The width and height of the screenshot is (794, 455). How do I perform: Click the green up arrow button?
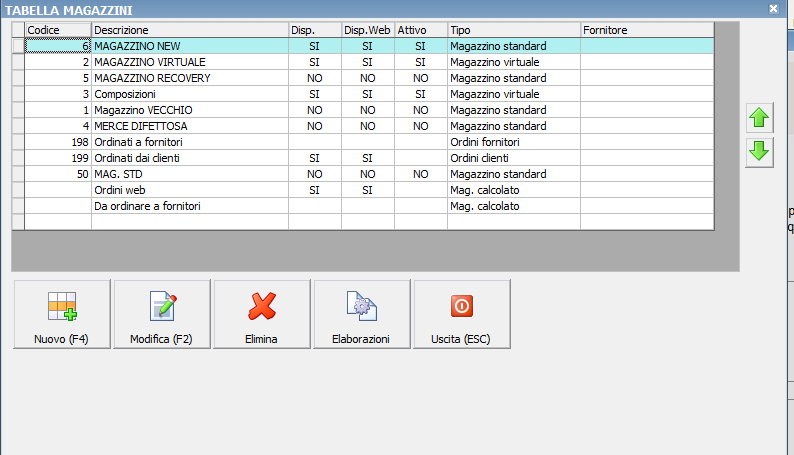[x=759, y=117]
